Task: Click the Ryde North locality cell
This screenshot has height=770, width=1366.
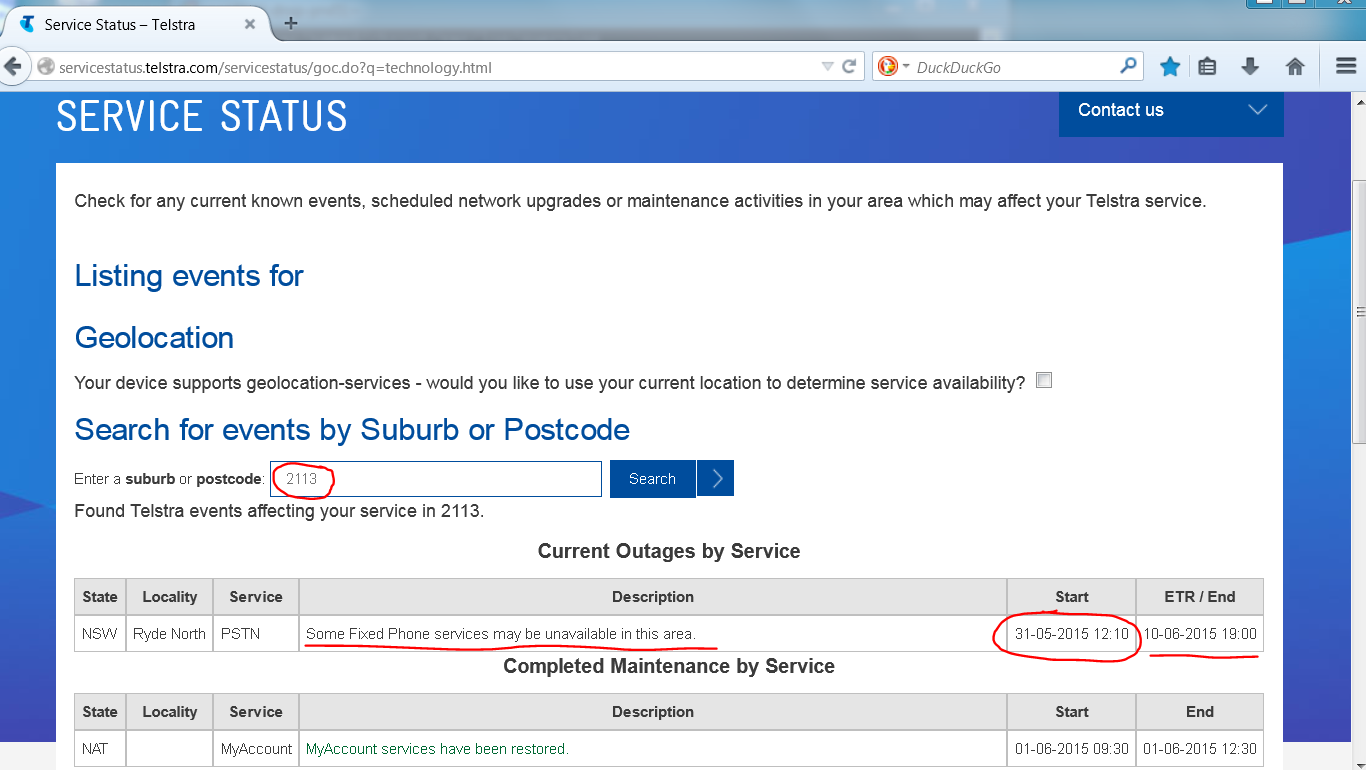Action: [169, 634]
